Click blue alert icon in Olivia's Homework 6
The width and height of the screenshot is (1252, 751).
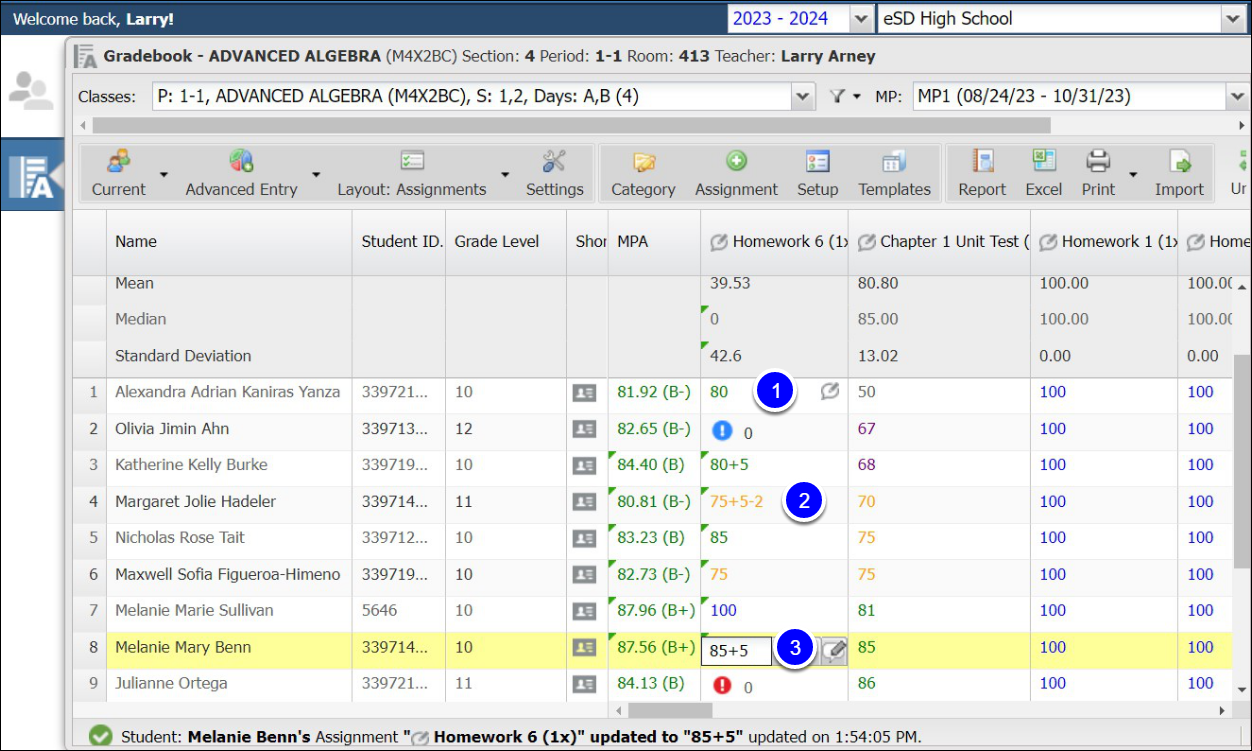point(722,430)
